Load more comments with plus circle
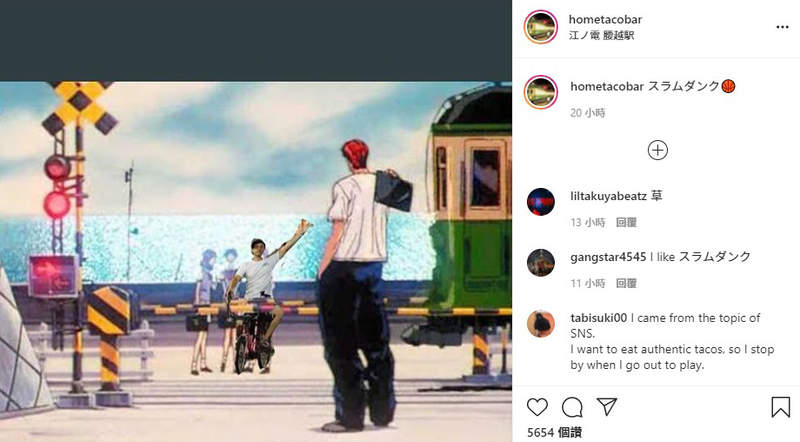The image size is (800, 442). 658,150
